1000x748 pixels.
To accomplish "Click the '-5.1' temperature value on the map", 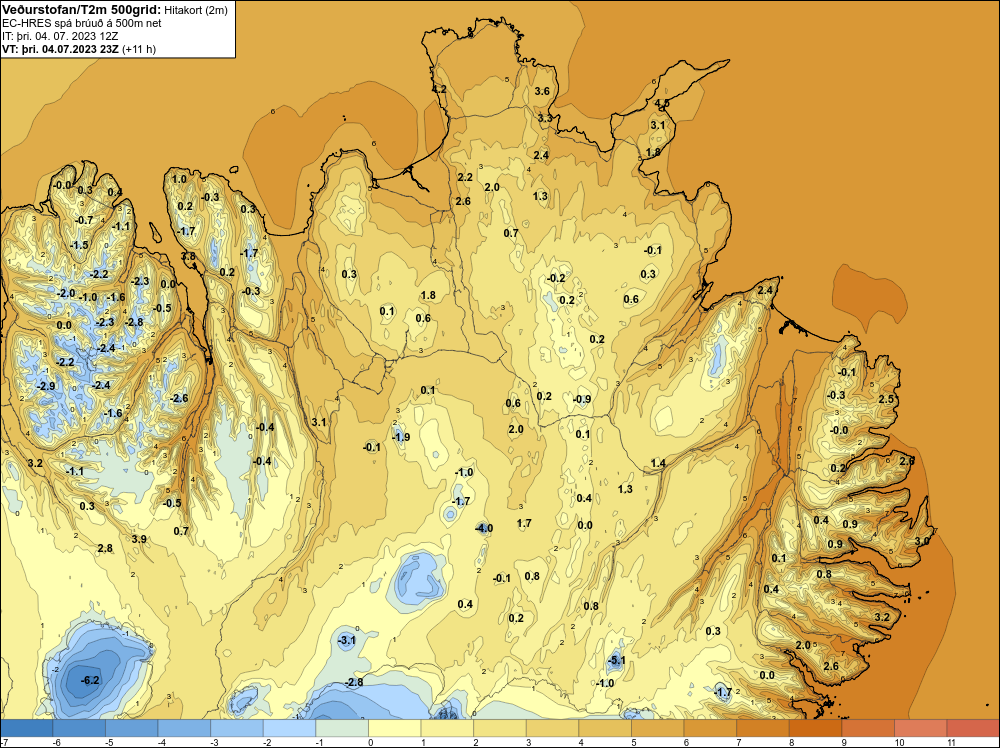I will point(616,661).
